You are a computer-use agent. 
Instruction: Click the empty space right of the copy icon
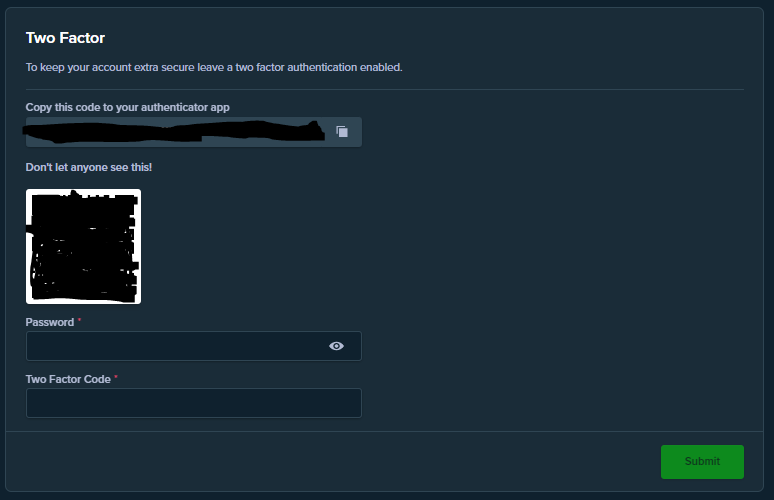point(355,132)
